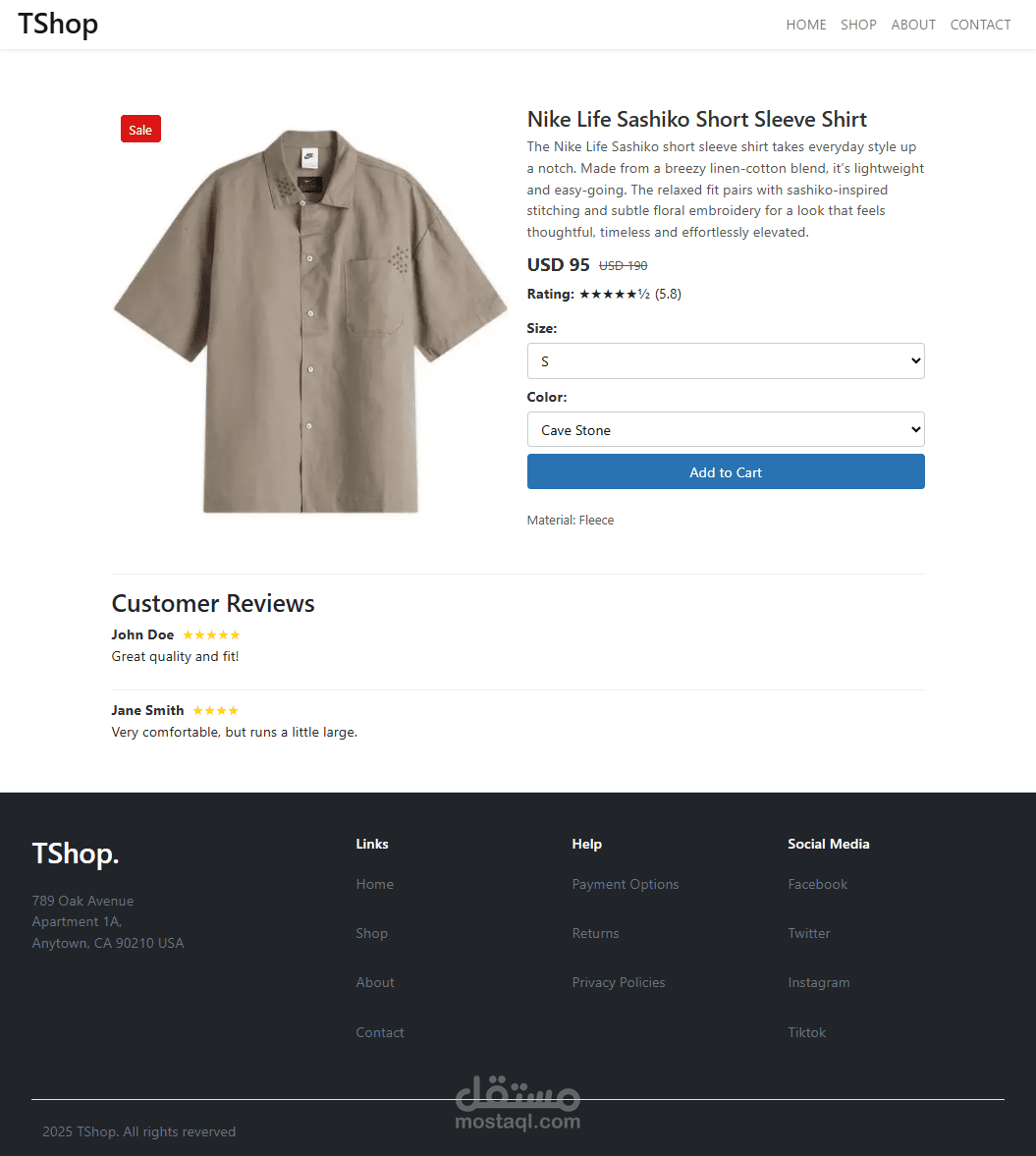Open Privacy Policies in footer
1036x1156 pixels.
point(619,983)
